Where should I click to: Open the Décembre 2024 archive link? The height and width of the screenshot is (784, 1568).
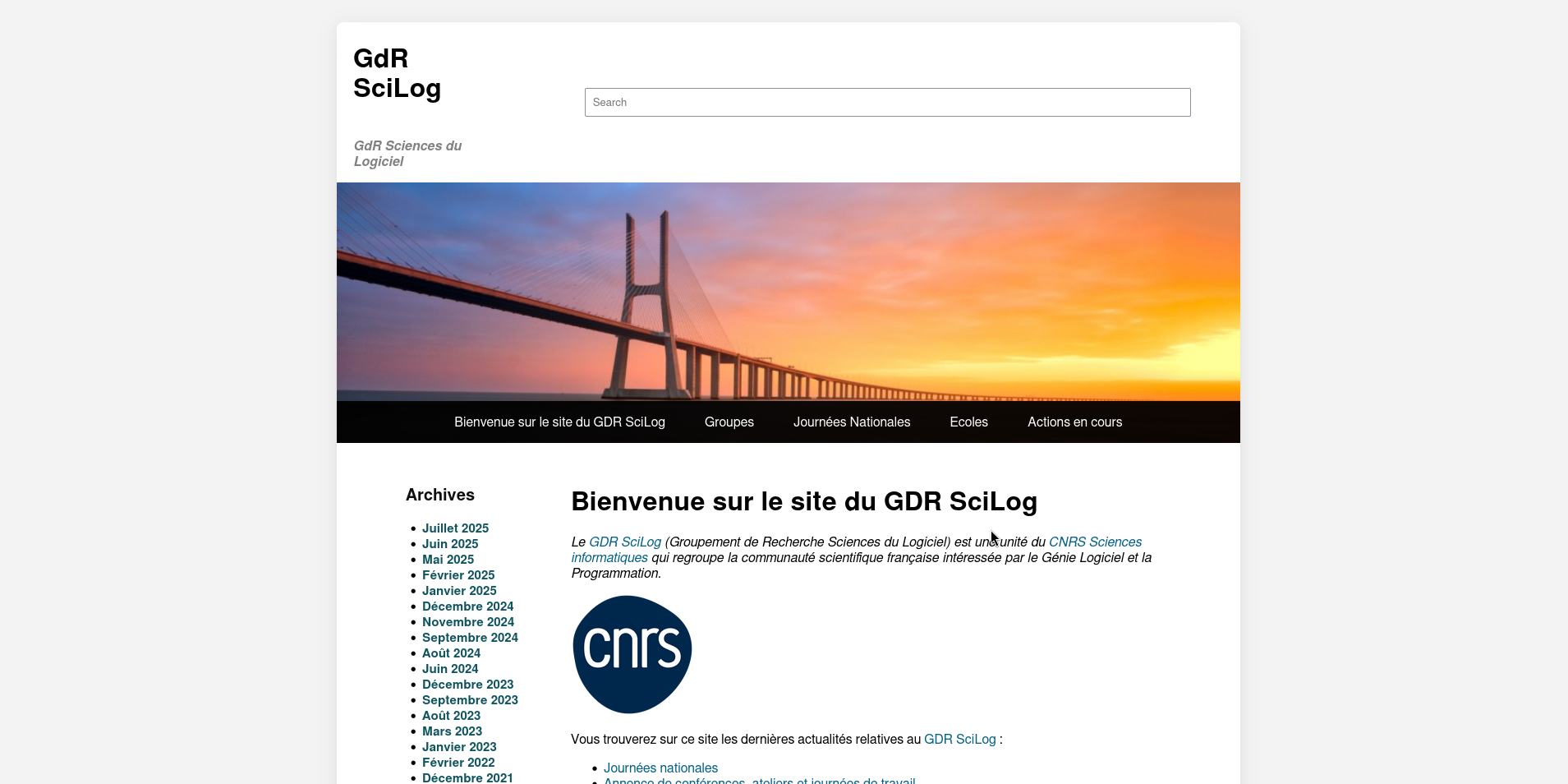(x=467, y=606)
